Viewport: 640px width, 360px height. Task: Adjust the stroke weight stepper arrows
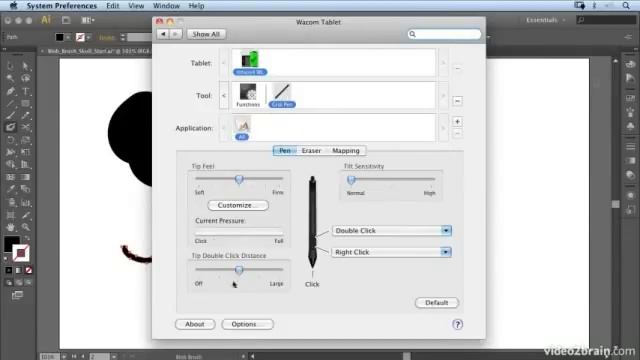click(x=122, y=37)
